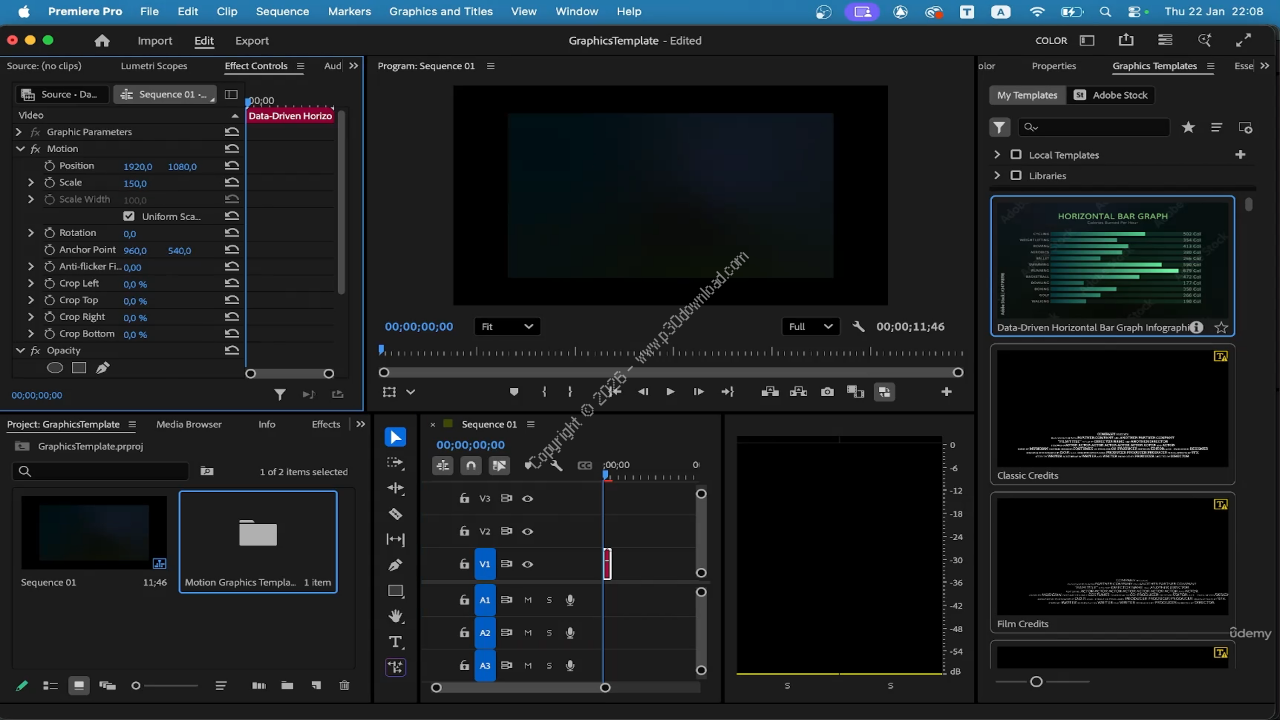The image size is (1280, 720).
Task: Mute audio track A1
Action: pyautogui.click(x=528, y=600)
